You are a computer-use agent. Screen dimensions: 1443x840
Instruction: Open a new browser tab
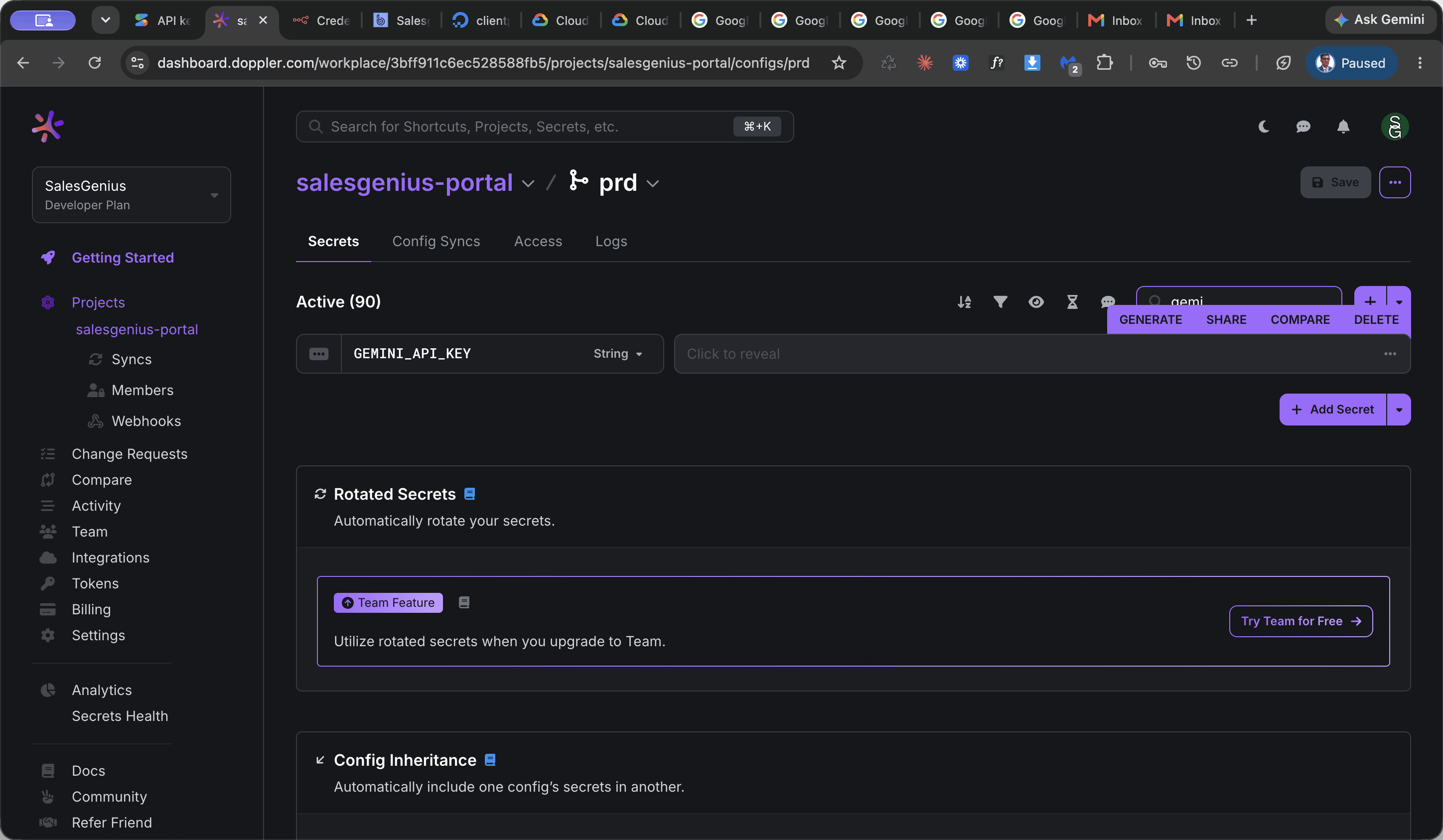click(1252, 20)
